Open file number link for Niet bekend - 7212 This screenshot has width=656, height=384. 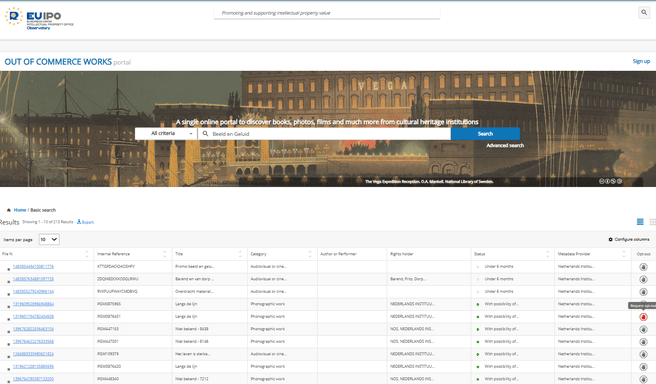pos(33,379)
